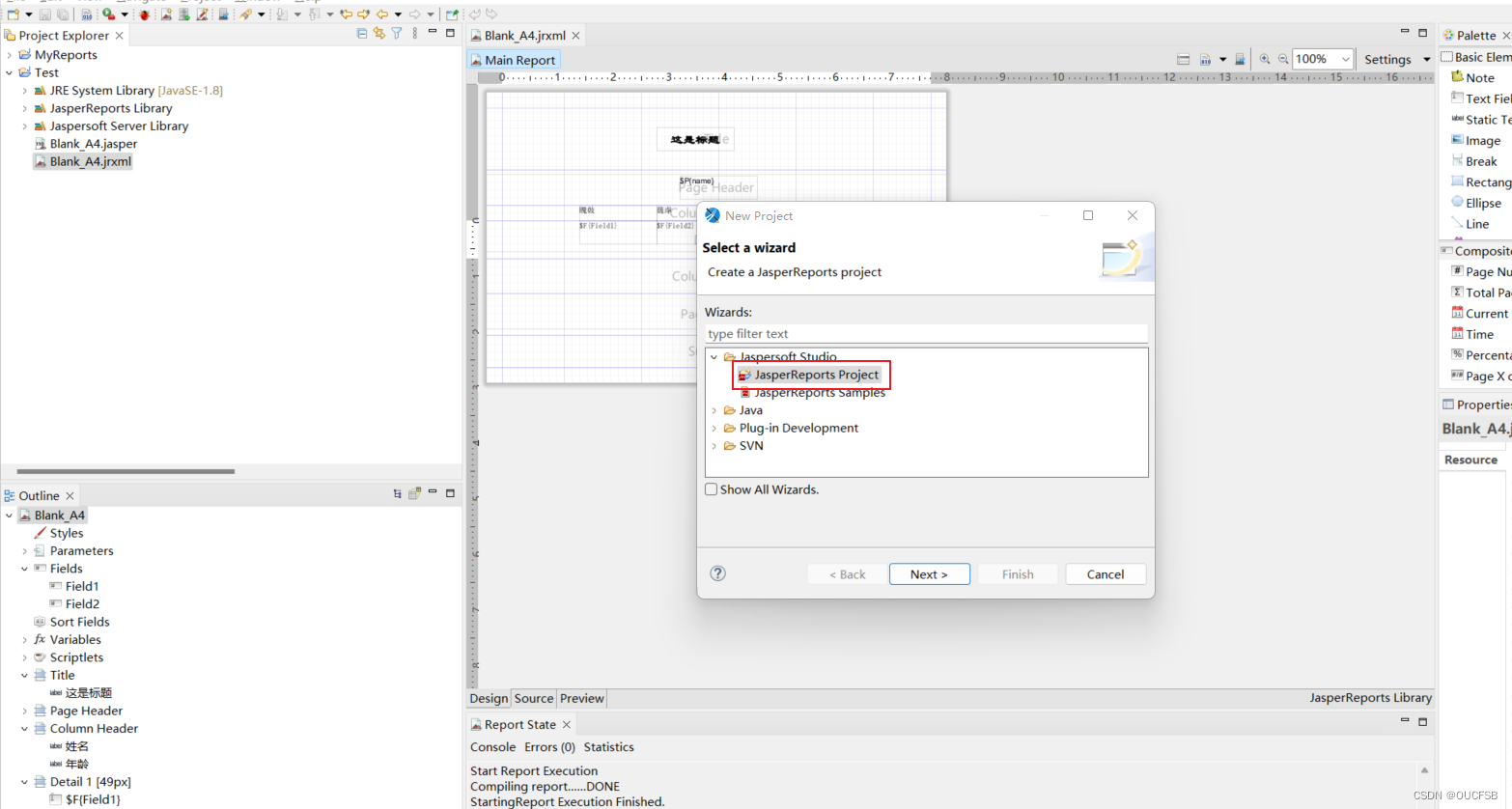Open the zoom level 100% dropdown
The image size is (1512, 809).
click(1345, 59)
